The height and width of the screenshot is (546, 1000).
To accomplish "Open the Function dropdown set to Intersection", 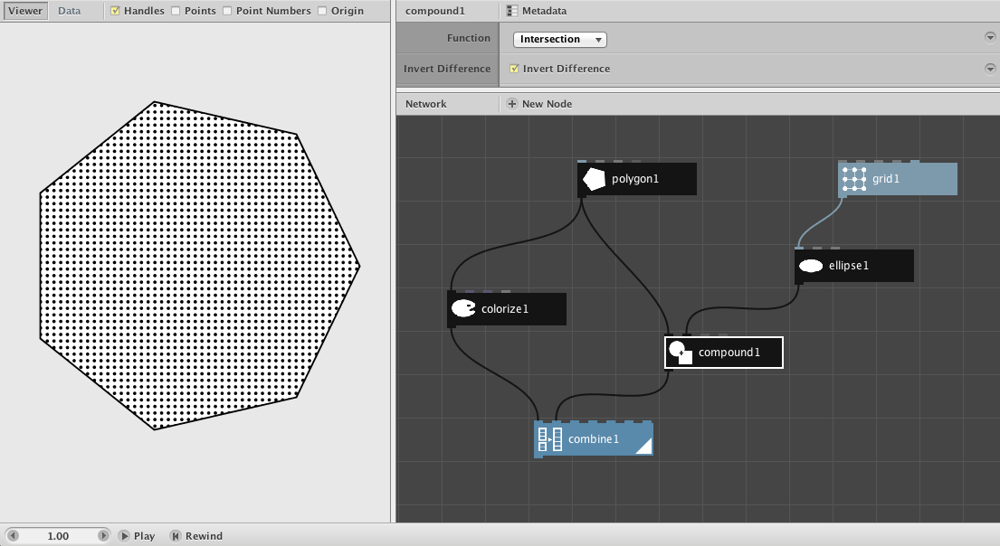I will pos(559,39).
